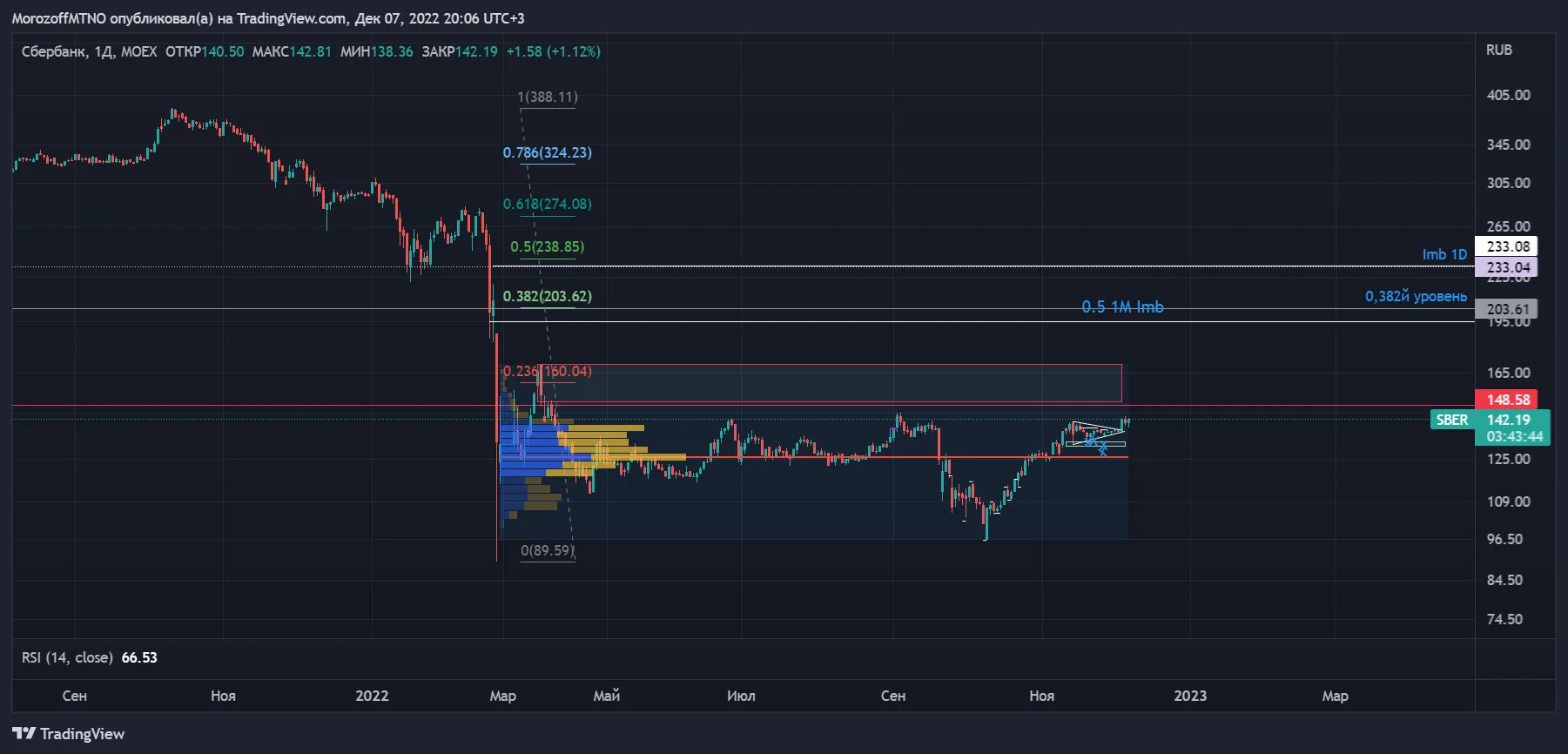This screenshot has height=754, width=1568.
Task: Click the 142.19 current price label
Action: click(x=1509, y=420)
